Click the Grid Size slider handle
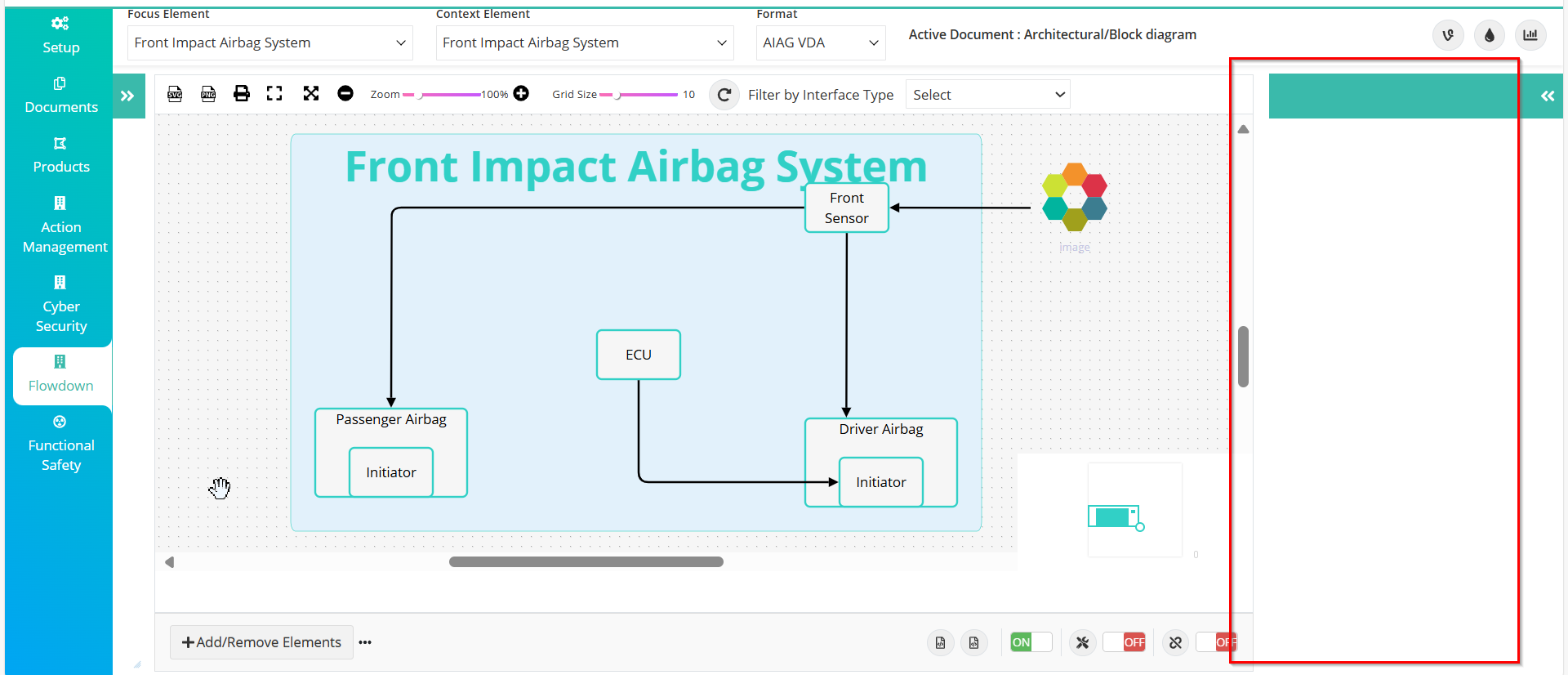The height and width of the screenshot is (675, 1568). click(x=618, y=96)
